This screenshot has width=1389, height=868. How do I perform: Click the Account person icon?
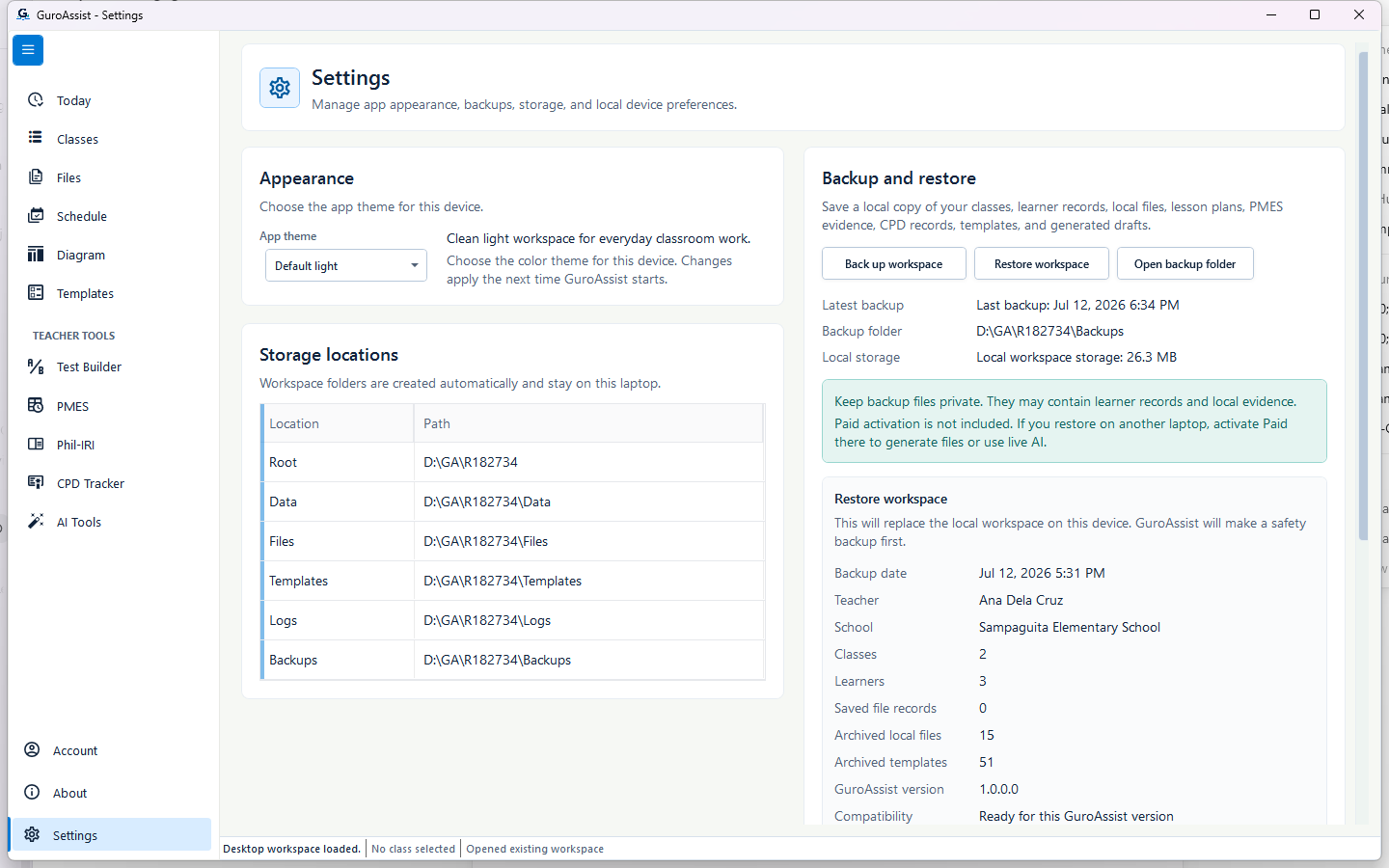[x=32, y=750]
